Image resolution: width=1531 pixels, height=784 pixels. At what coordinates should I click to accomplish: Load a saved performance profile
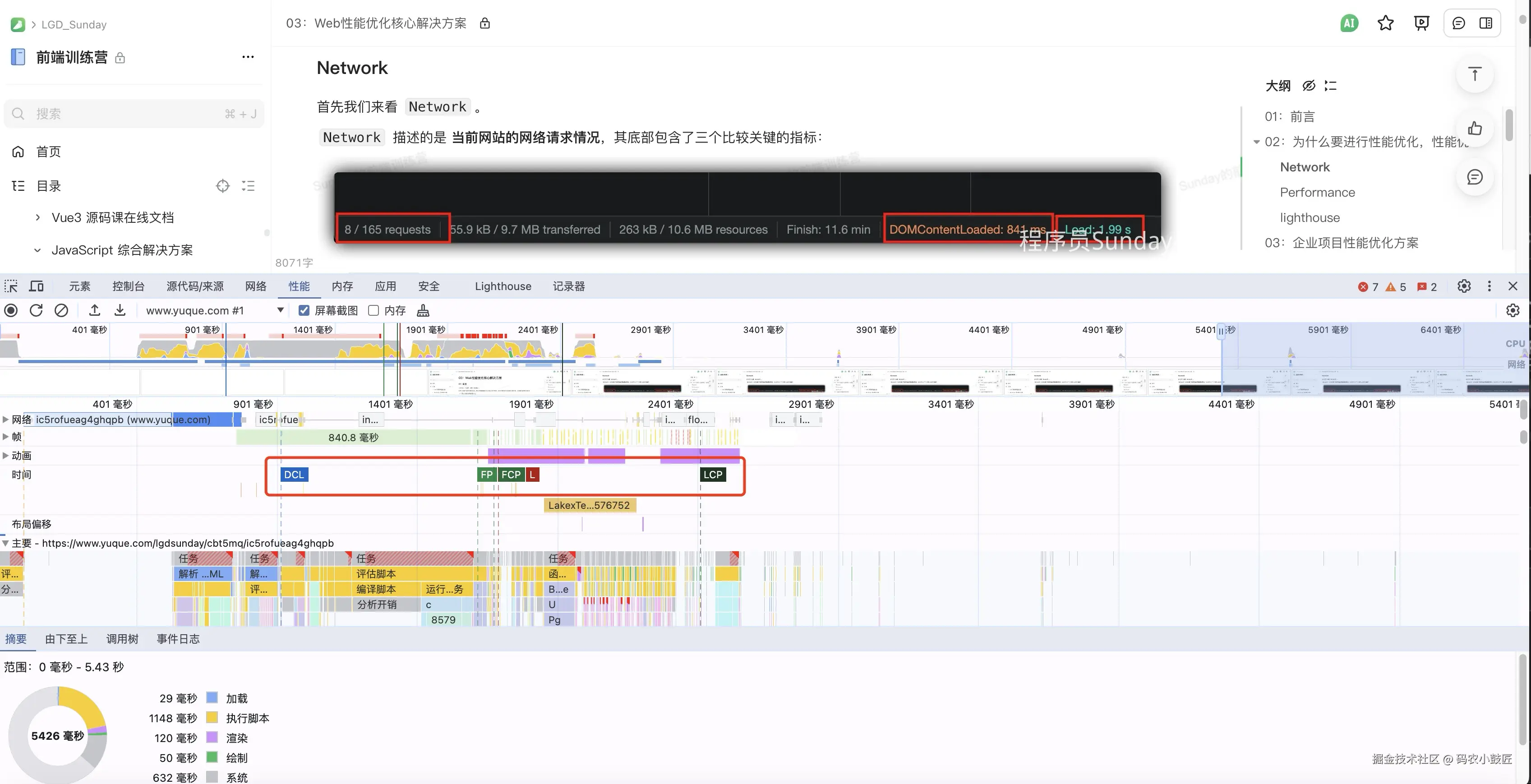(94, 310)
